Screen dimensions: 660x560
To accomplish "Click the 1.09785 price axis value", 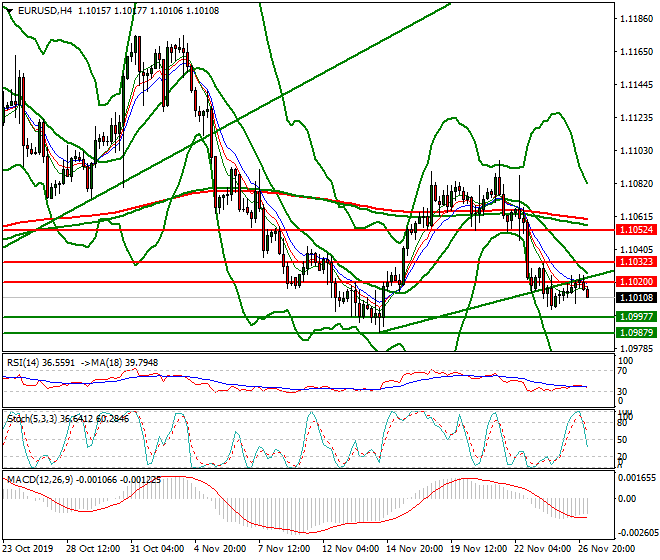I will tap(637, 349).
